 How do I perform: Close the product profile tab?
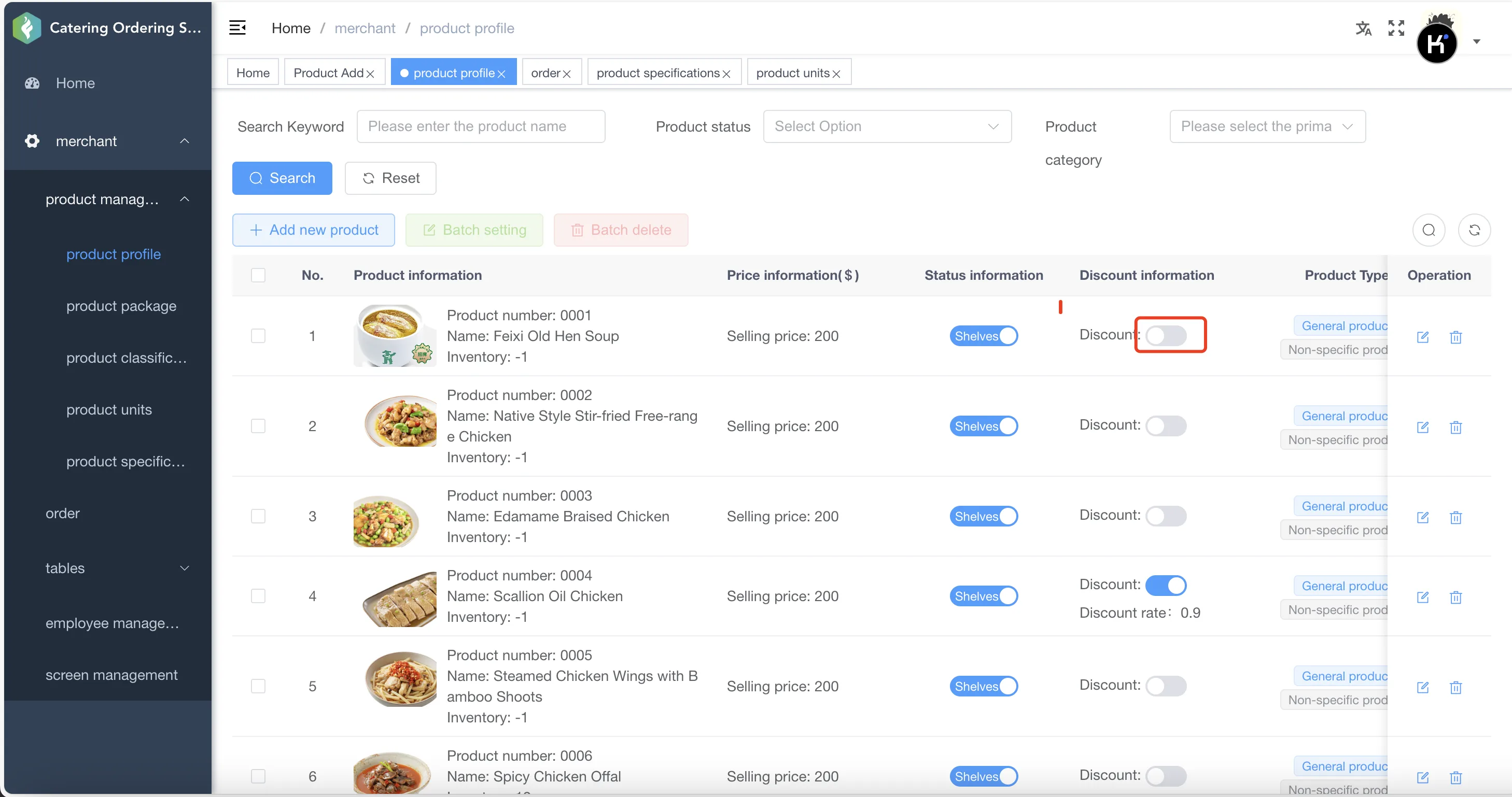[501, 74]
